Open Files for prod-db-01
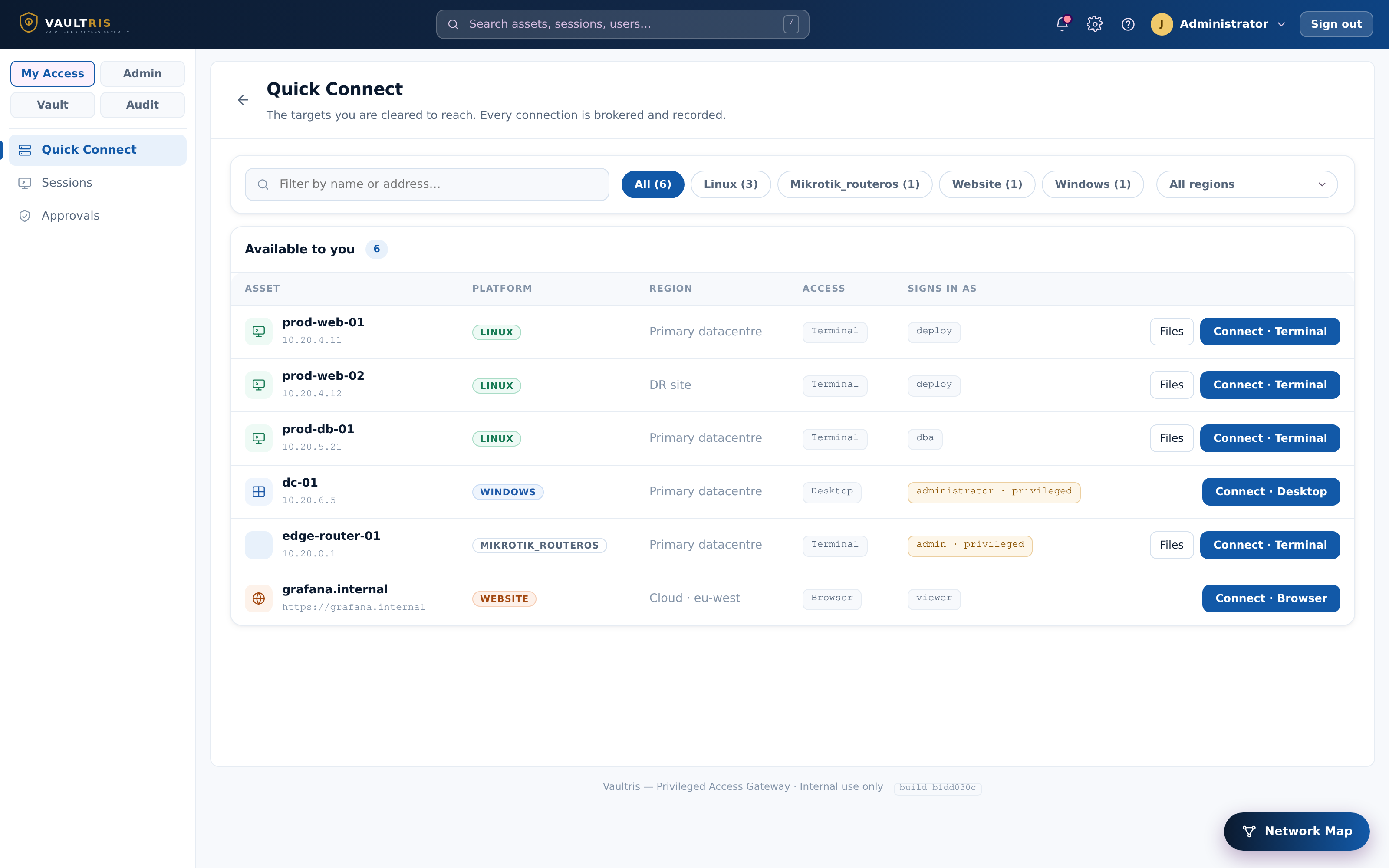Image resolution: width=1389 pixels, height=868 pixels. (x=1172, y=439)
